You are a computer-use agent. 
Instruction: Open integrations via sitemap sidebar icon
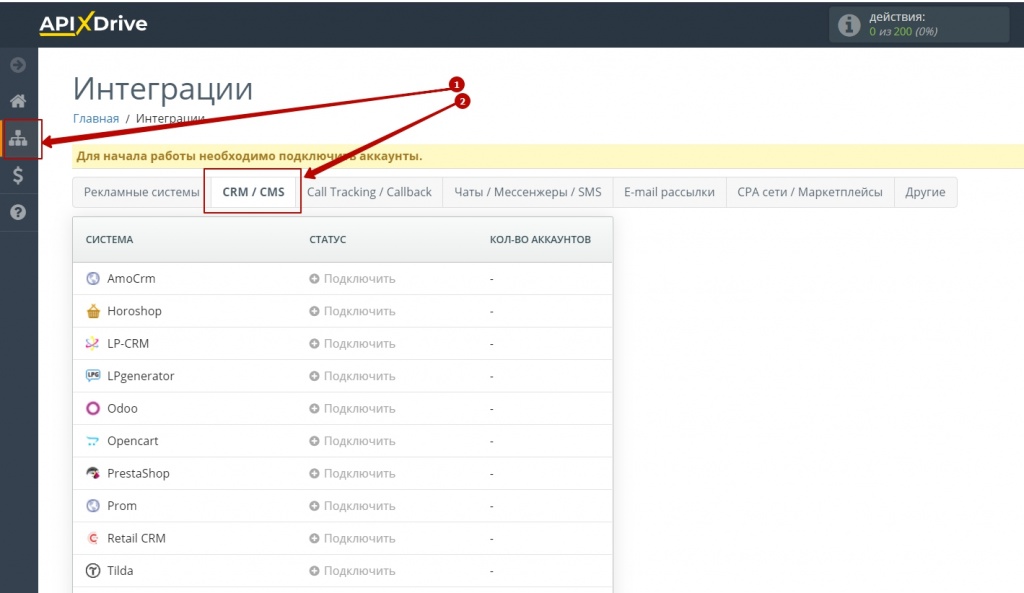pos(18,138)
